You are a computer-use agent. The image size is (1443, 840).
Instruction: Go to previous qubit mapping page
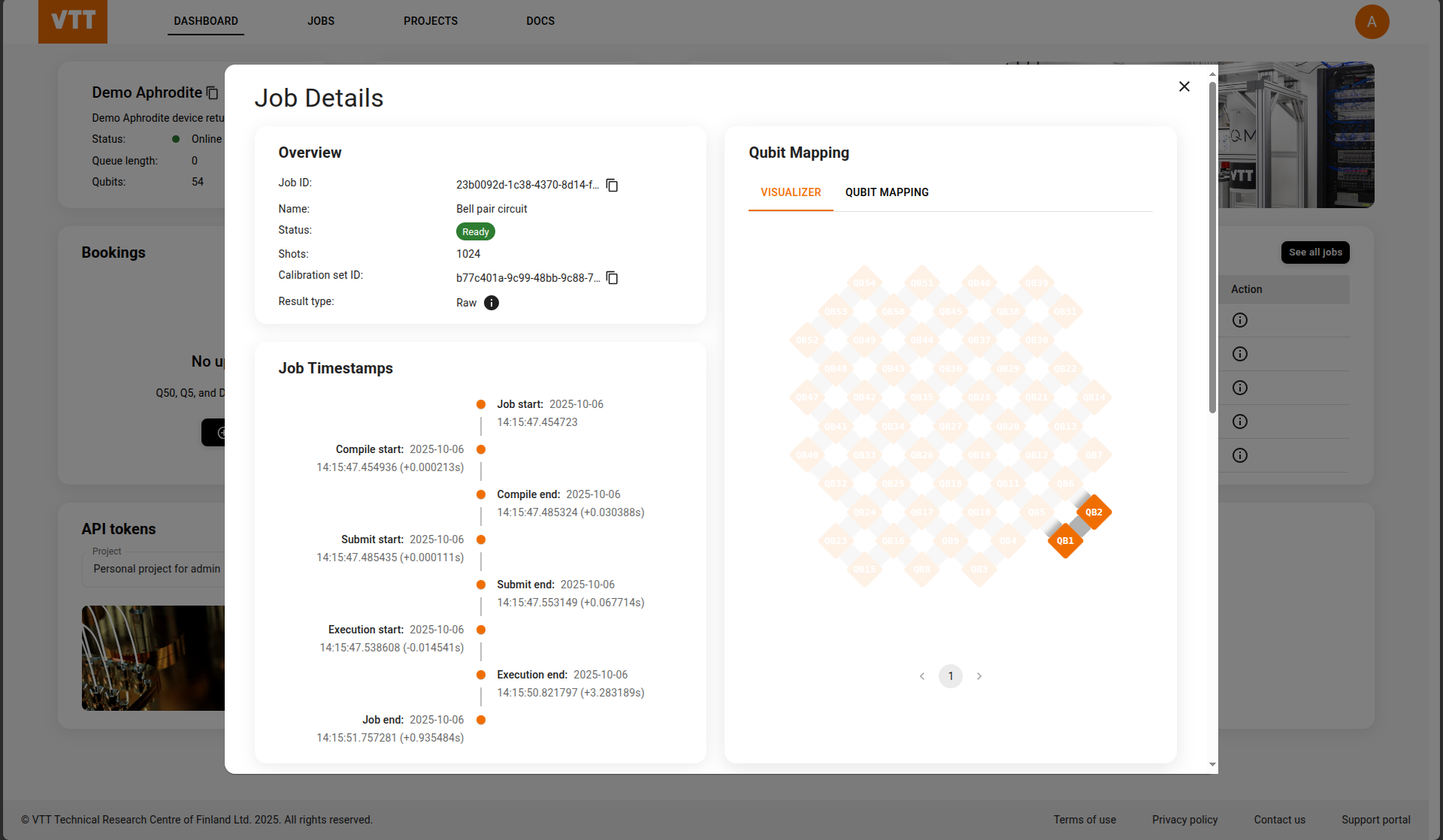click(x=922, y=676)
